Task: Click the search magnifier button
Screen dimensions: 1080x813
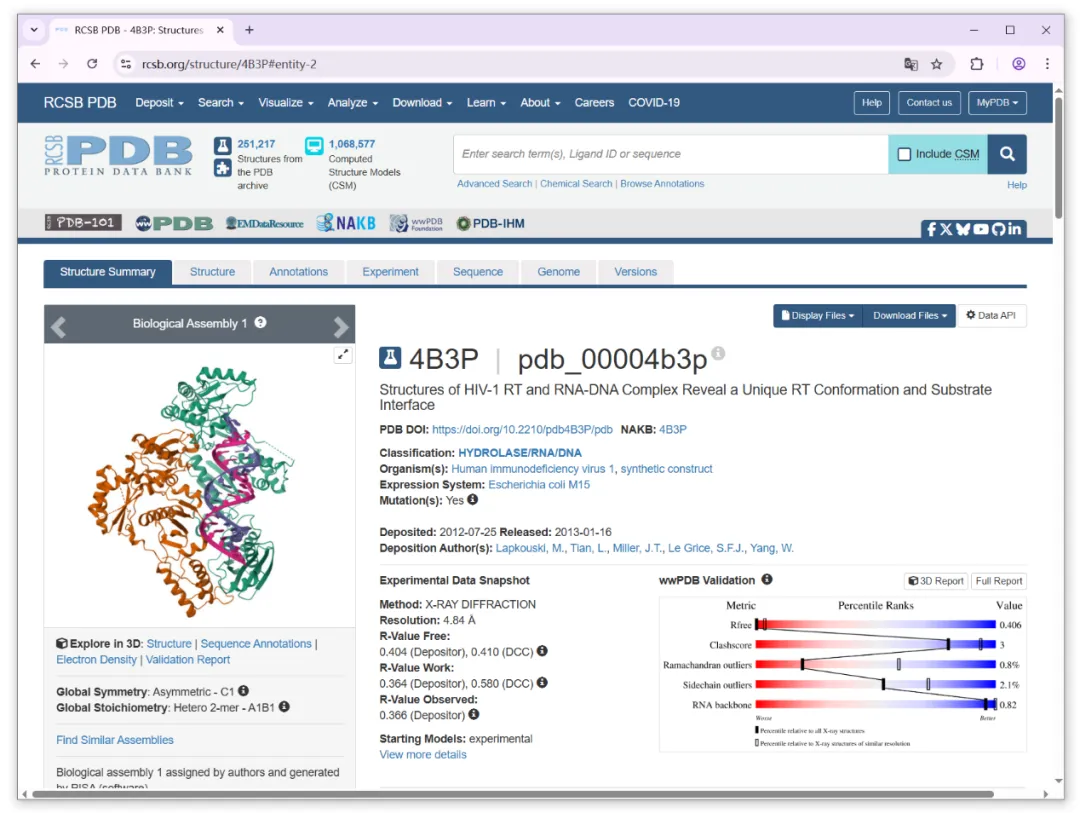Action: click(x=1006, y=154)
